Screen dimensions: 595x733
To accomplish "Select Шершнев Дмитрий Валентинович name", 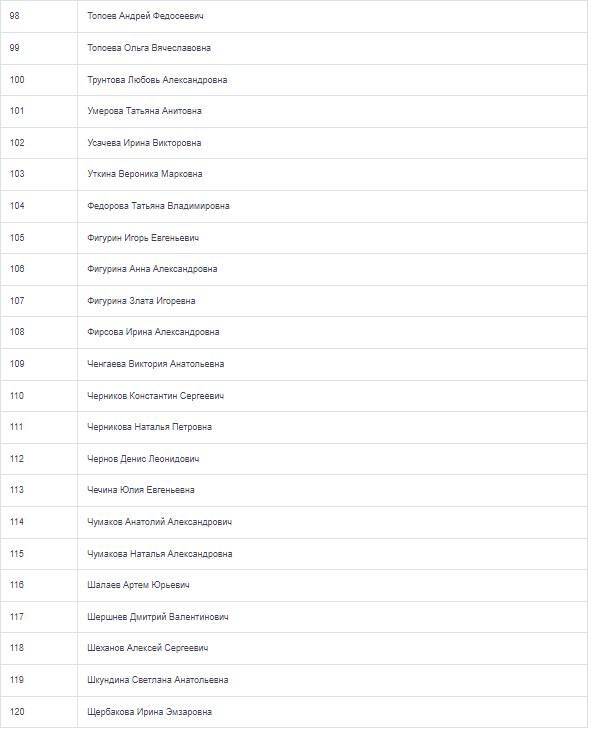I will coord(158,617).
